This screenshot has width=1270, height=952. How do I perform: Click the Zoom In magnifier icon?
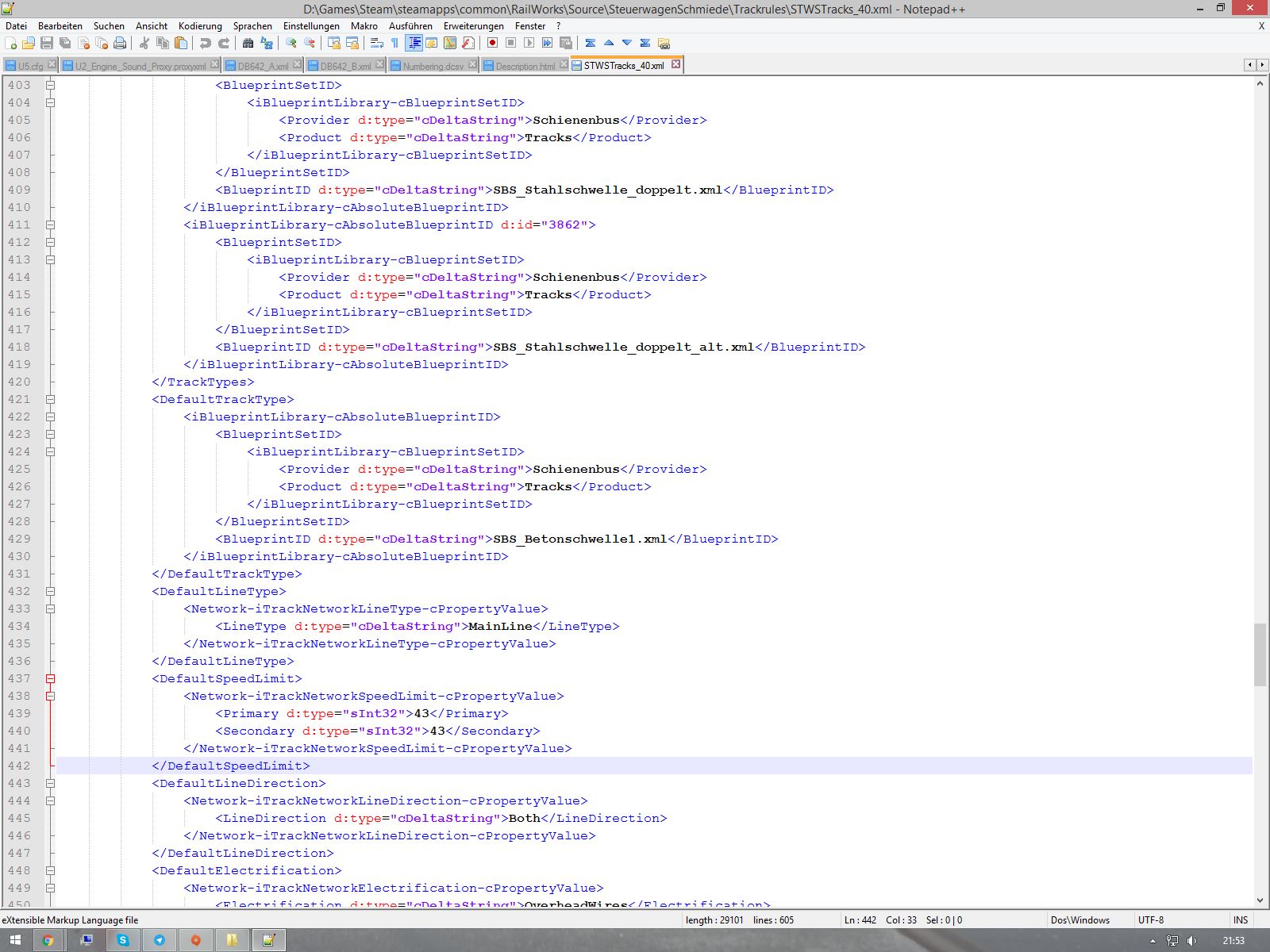click(x=291, y=43)
